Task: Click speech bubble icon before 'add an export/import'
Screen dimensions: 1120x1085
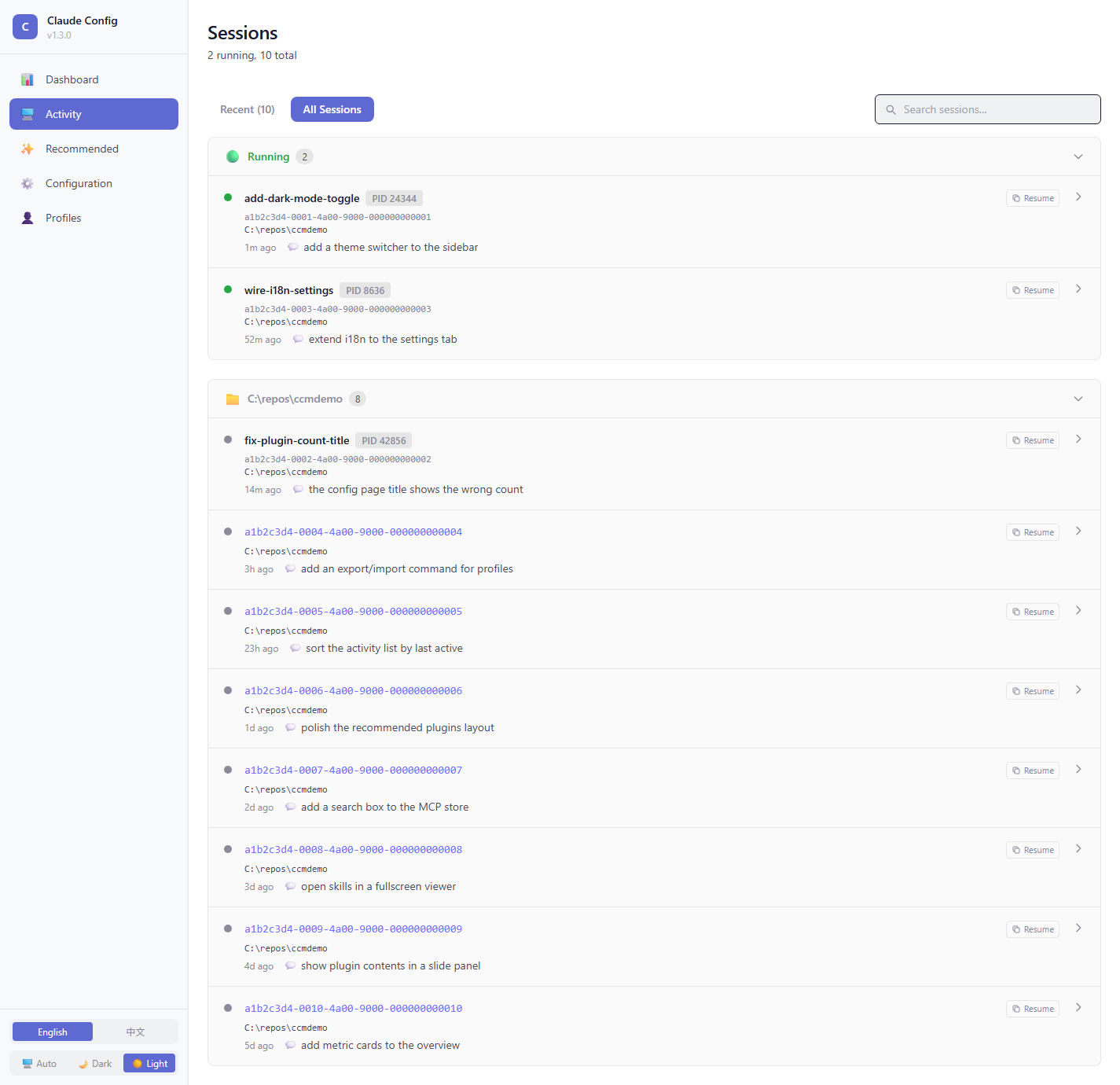Action: [290, 568]
